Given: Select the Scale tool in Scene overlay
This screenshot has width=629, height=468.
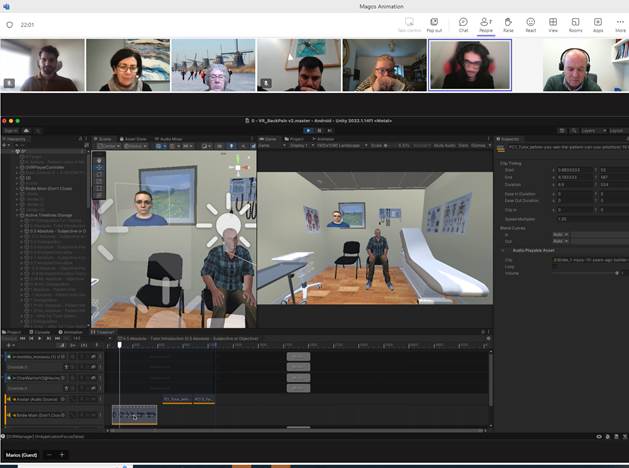Looking at the screenshot, I should pyautogui.click(x=99, y=181).
